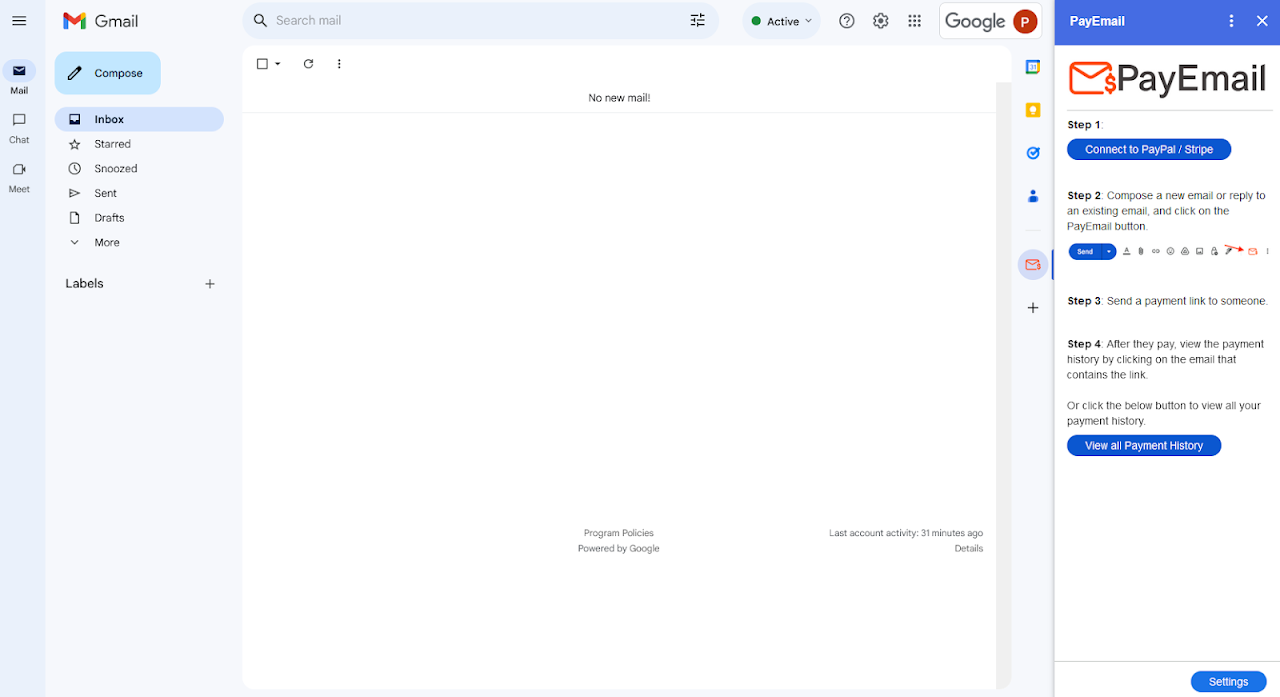The image size is (1280, 697).
Task: Open Chat section in left rail
Action: click(19, 128)
